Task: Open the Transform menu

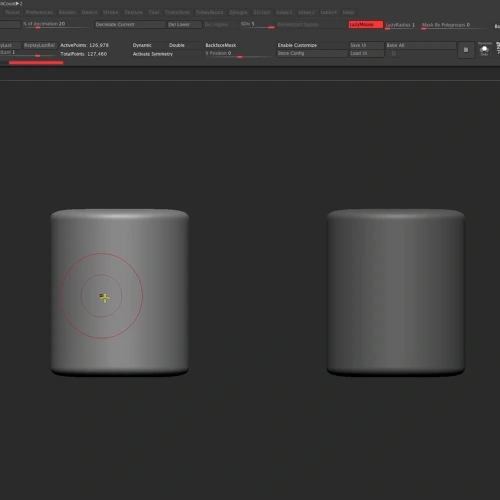Action: pos(177,12)
